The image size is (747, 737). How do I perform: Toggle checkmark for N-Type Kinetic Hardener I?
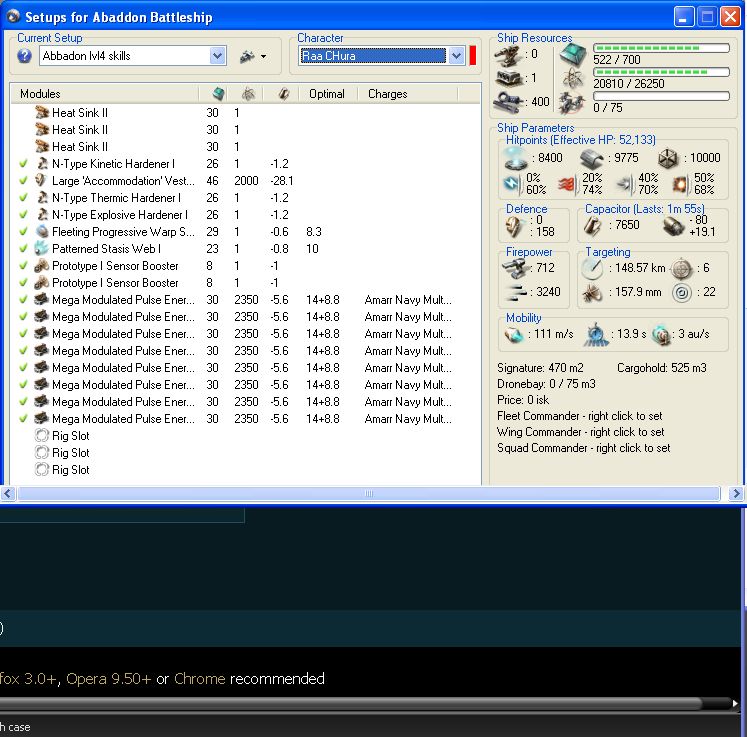(23, 164)
